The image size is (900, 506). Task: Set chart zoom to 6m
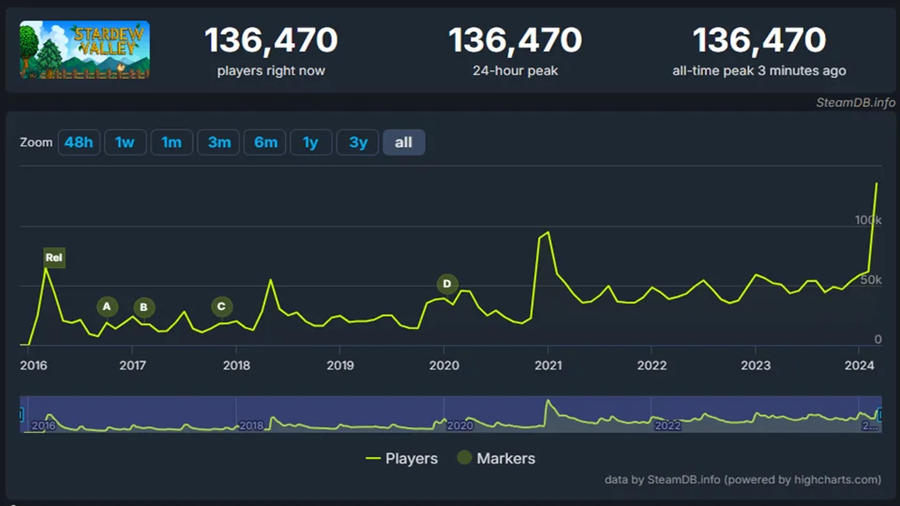pyautogui.click(x=265, y=142)
